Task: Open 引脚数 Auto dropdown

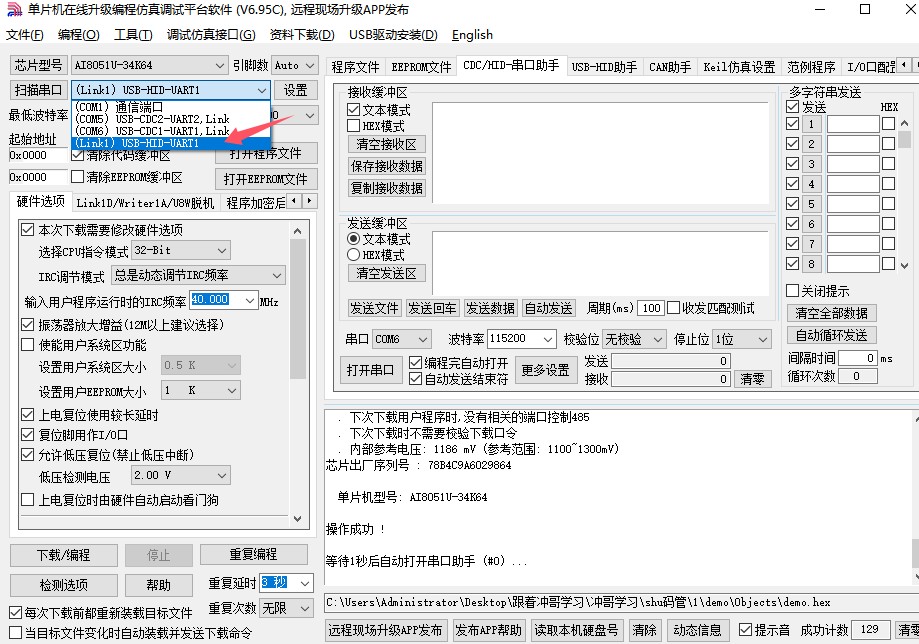Action: tap(295, 65)
